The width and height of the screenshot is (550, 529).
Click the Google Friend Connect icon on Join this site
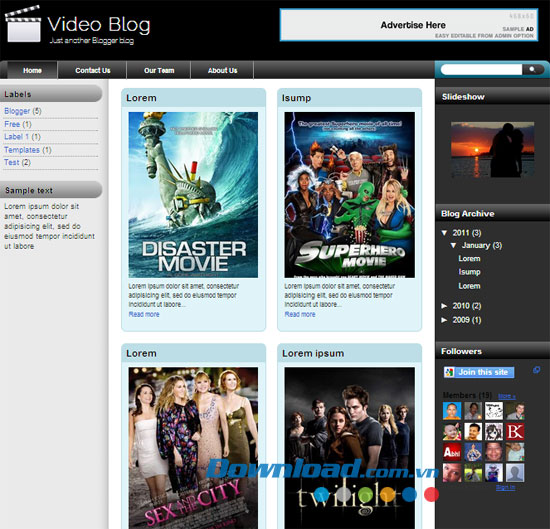449,372
